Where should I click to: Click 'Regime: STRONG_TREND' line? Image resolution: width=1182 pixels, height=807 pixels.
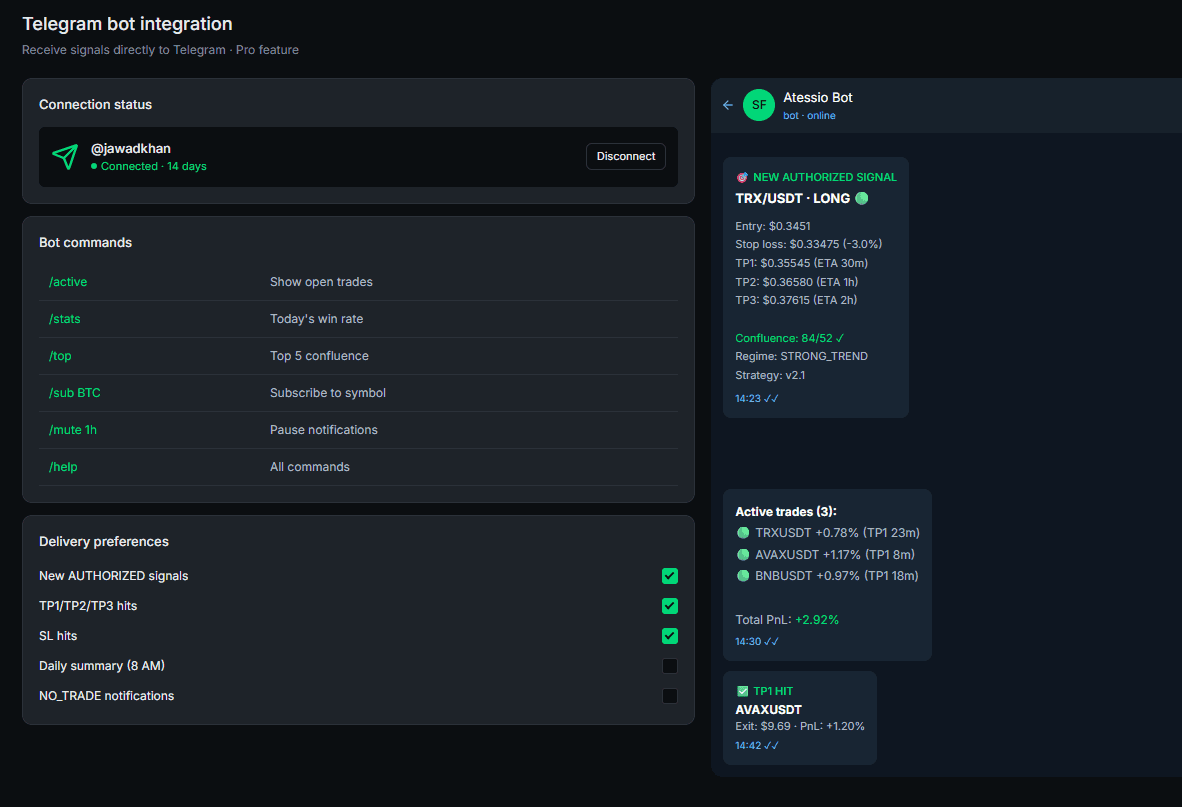[801, 356]
